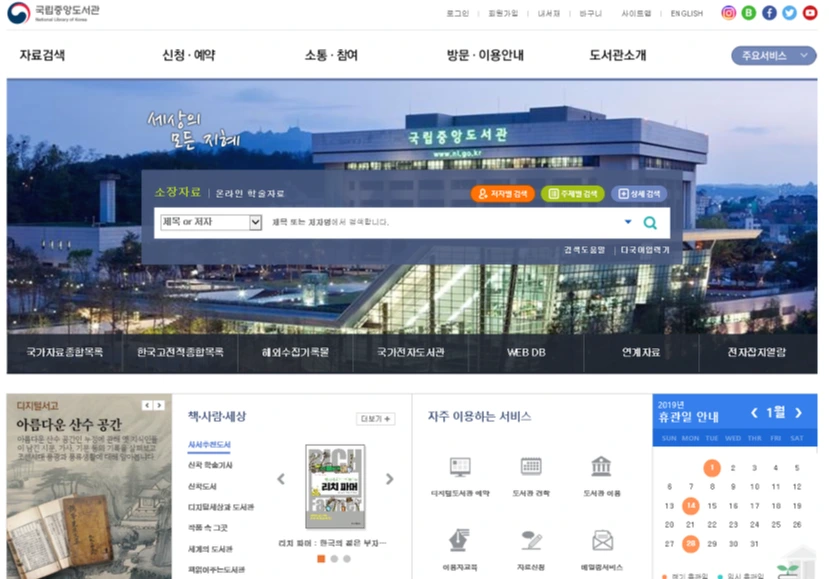Open the 도서관소개 main menu
This screenshot has width=829, height=579.
click(618, 55)
